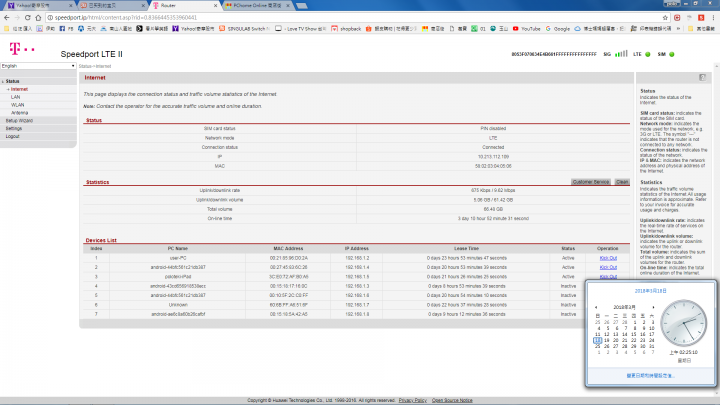Open the Chrome three-dot menu

713,17
